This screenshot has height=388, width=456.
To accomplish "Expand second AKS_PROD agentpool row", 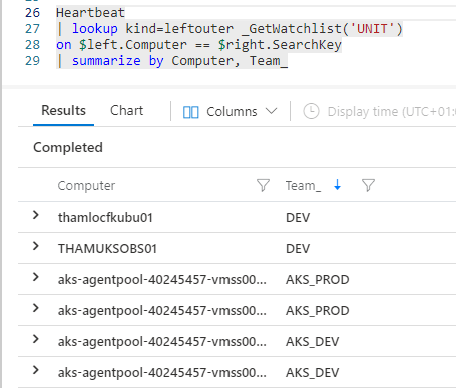I will [x=36, y=308].
